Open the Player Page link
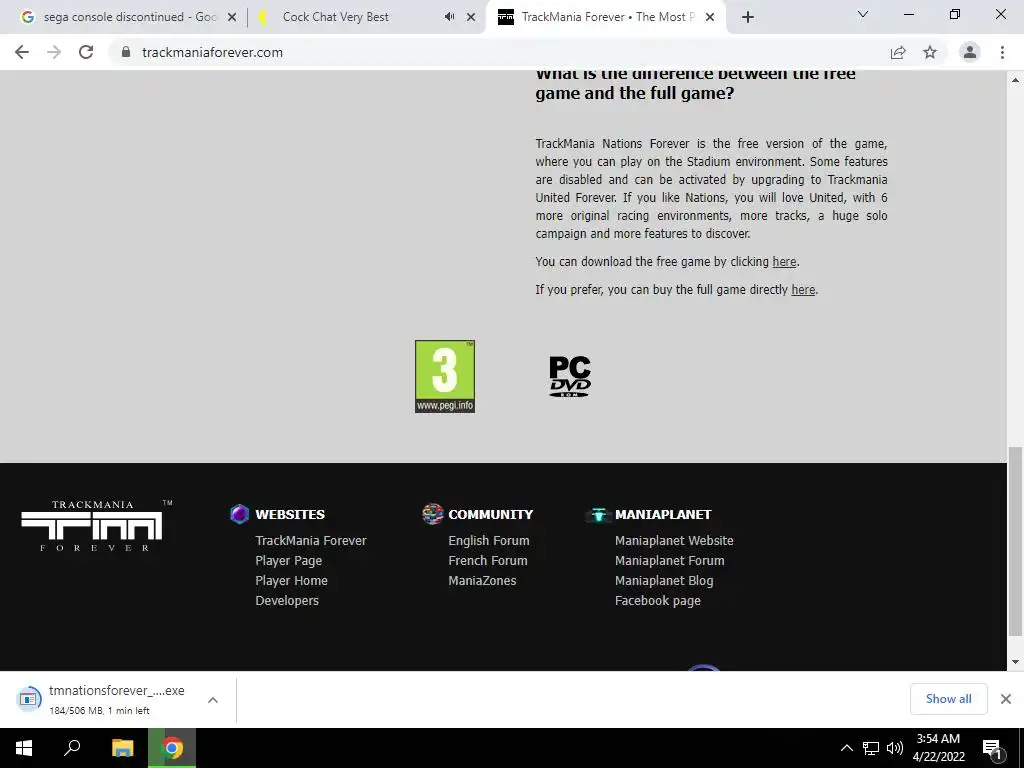The image size is (1024, 768). pyautogui.click(x=289, y=561)
